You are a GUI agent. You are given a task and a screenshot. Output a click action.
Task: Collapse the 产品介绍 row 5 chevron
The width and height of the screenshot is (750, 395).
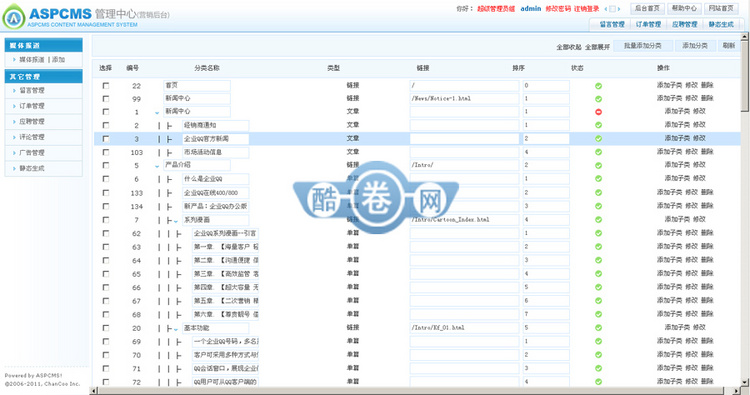(x=157, y=166)
